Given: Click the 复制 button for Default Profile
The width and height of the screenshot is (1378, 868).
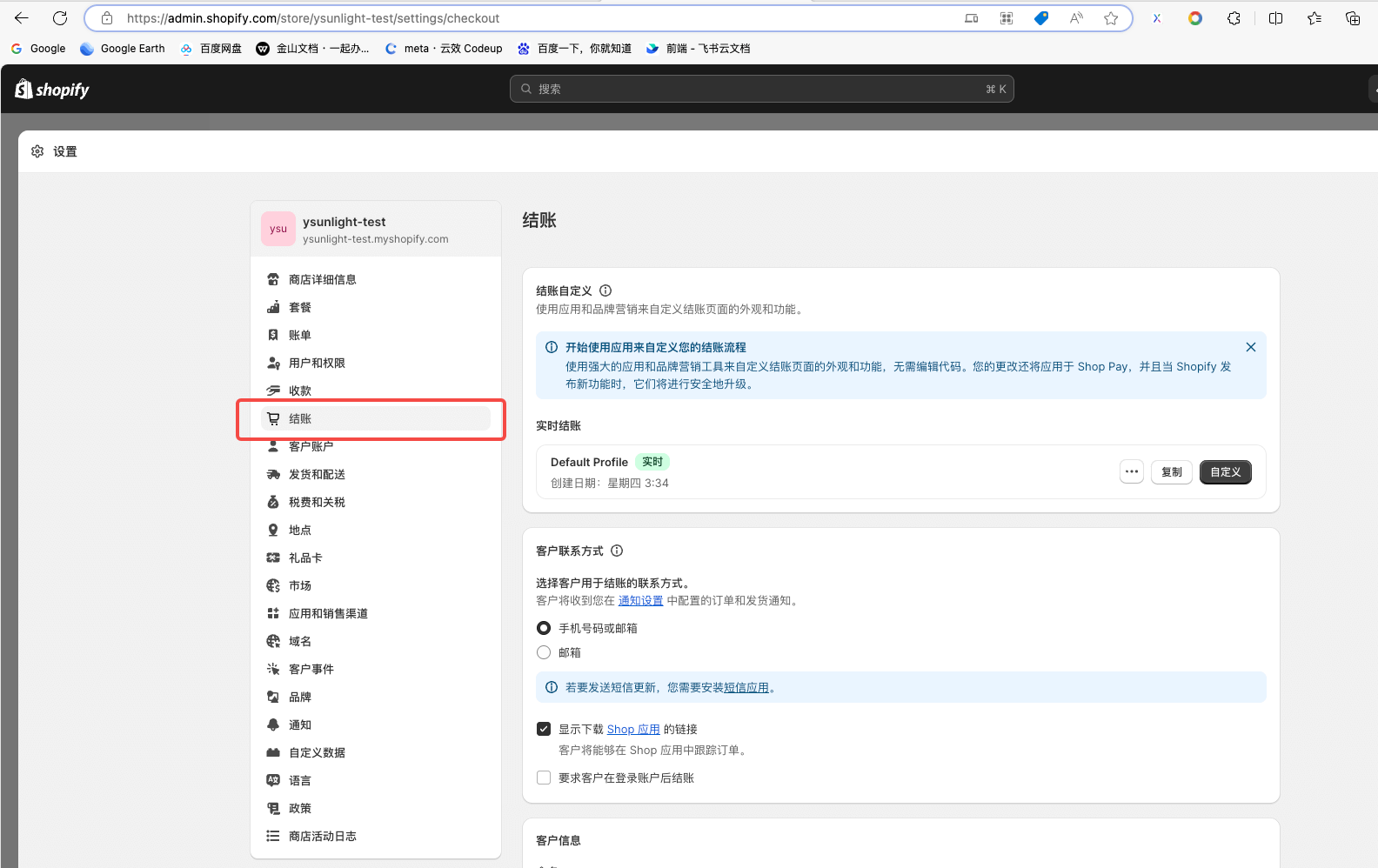Looking at the screenshot, I should [x=1172, y=471].
